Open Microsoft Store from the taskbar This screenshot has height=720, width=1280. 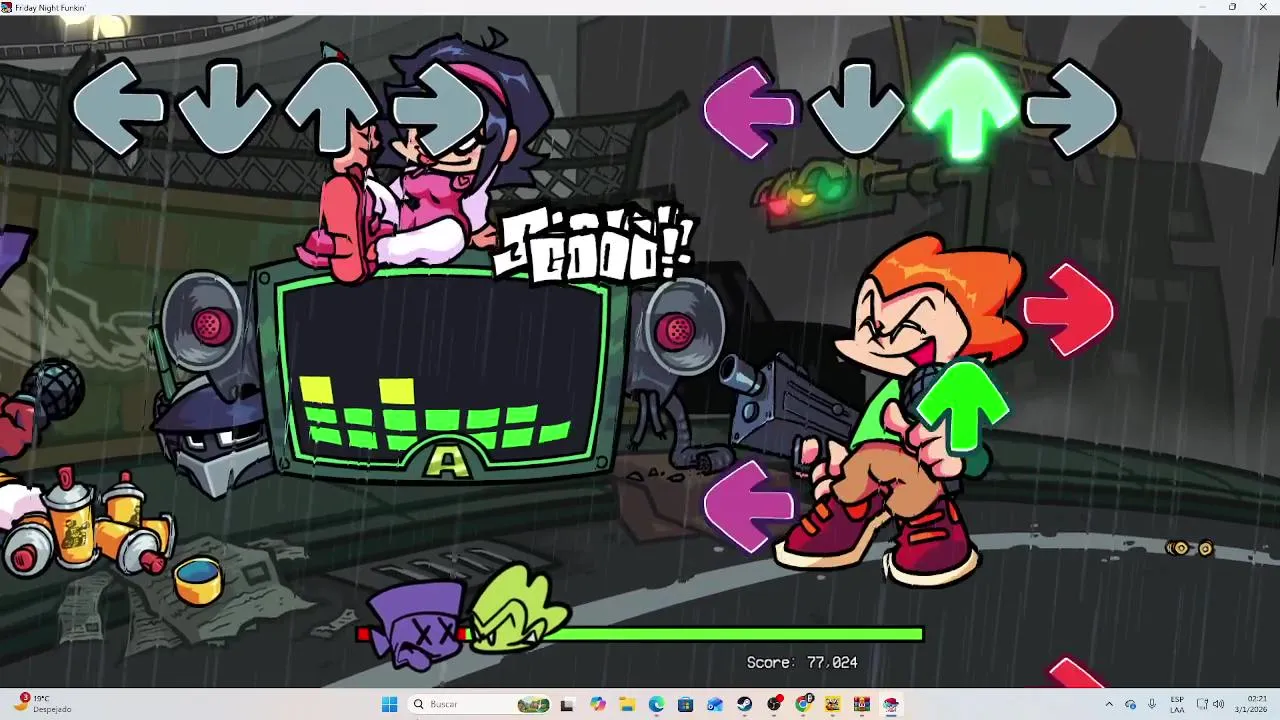click(x=685, y=704)
